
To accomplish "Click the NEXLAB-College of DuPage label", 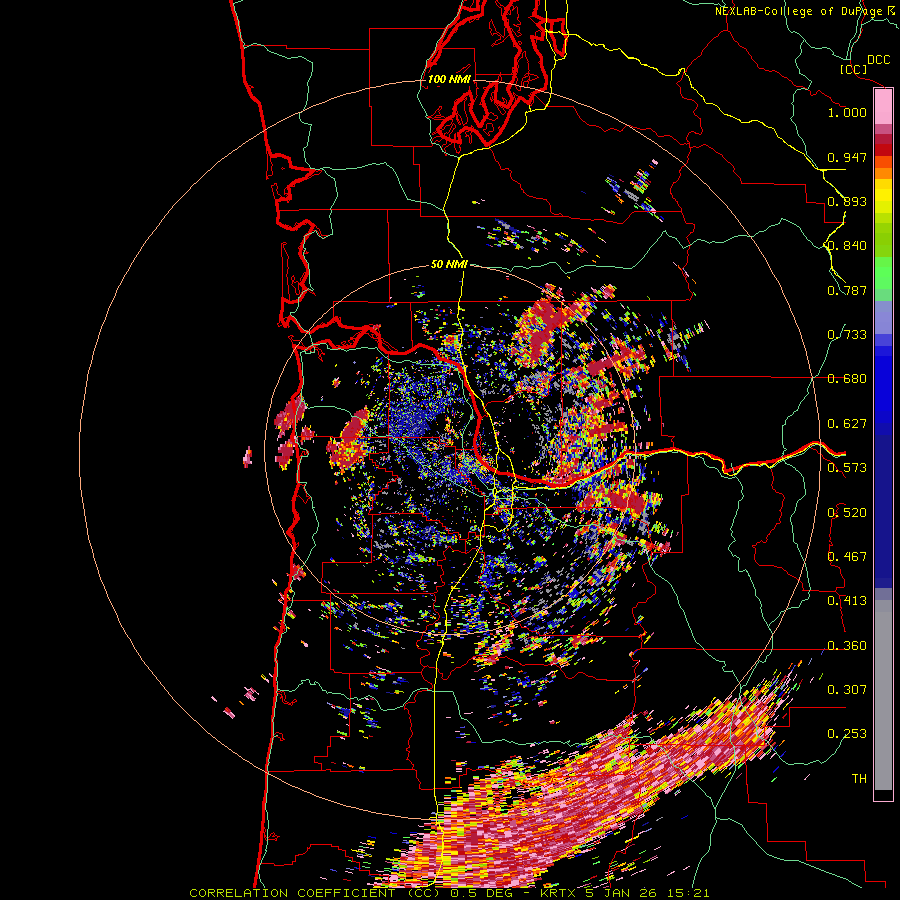I will point(807,11).
